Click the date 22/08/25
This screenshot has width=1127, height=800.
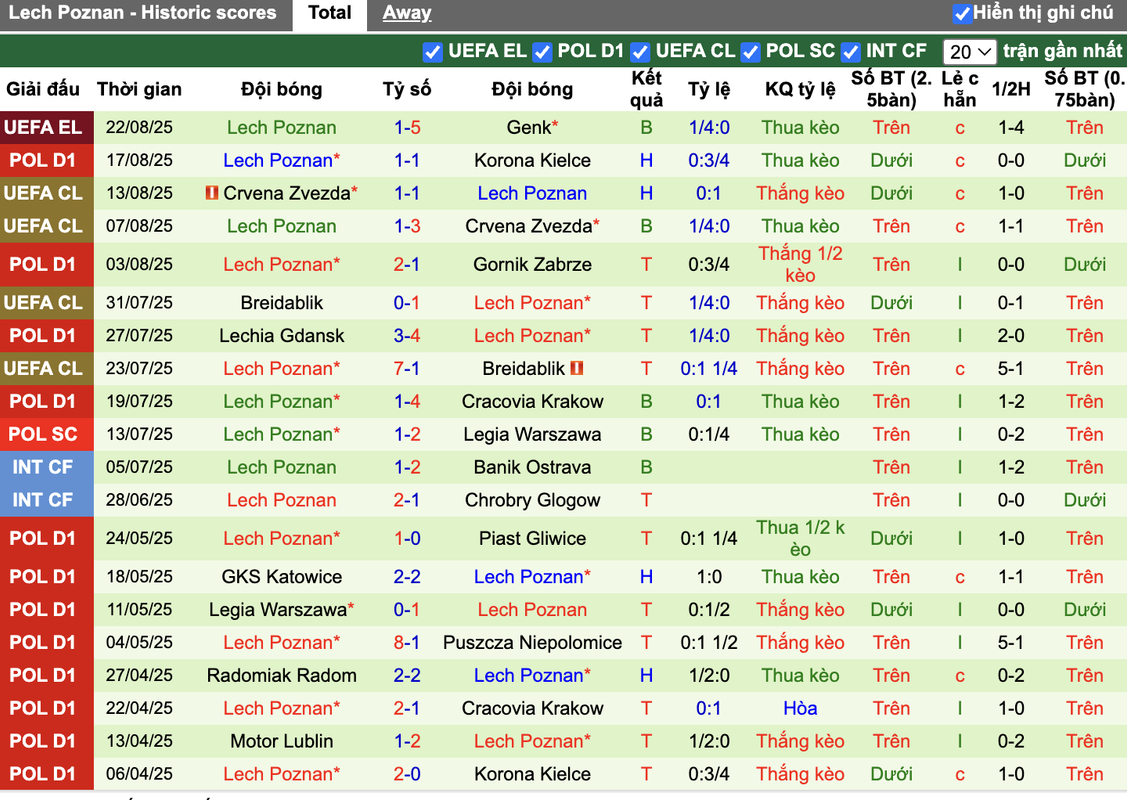(x=139, y=127)
